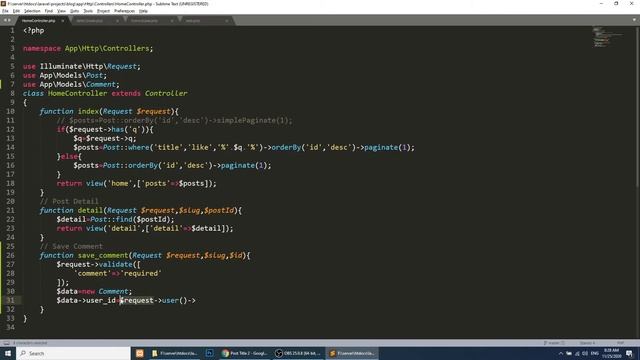Switch to the Google Chrome taskbar window
Screen dimensions: 640x360
244,353
